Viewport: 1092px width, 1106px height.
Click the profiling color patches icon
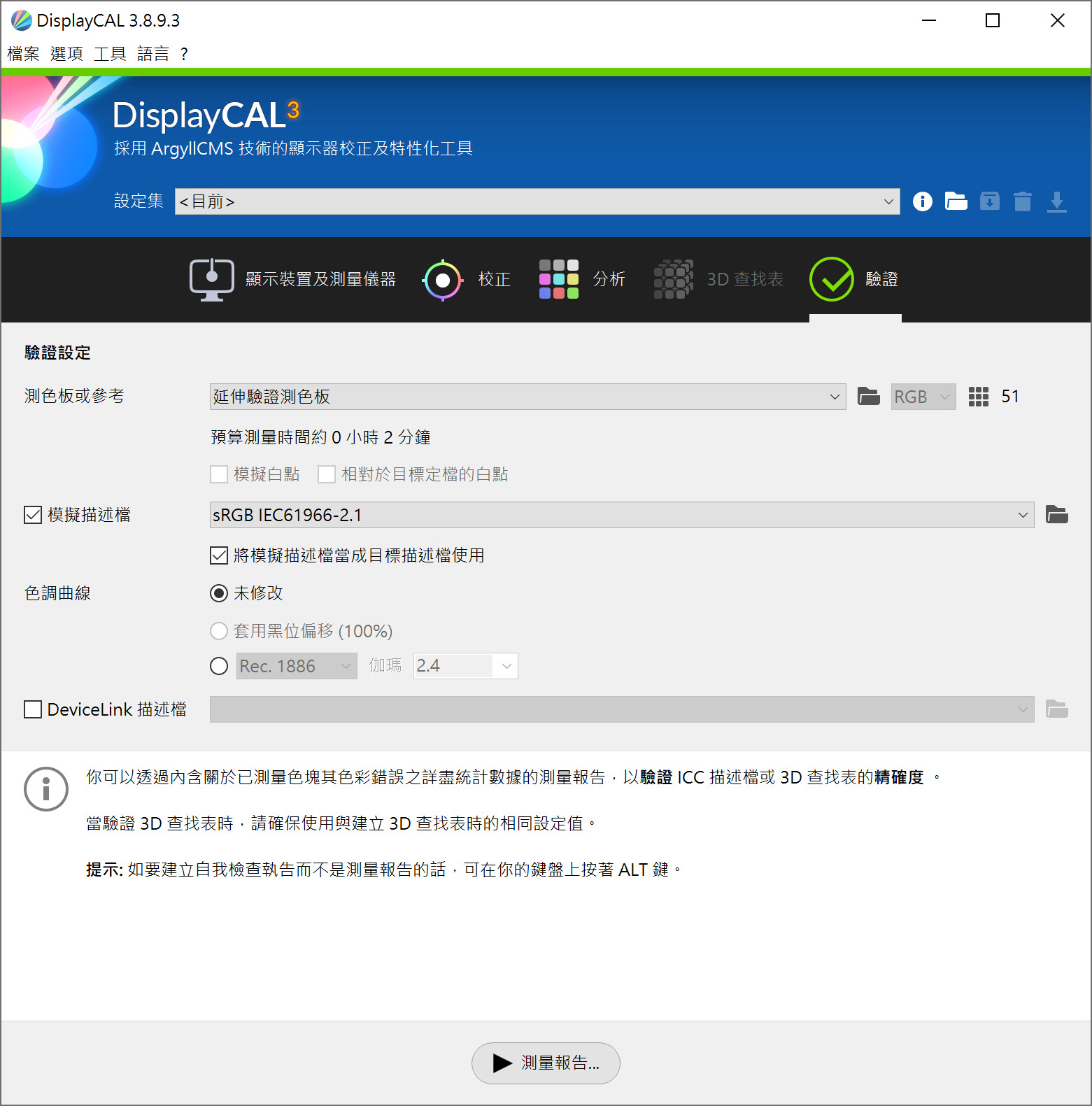point(558,280)
